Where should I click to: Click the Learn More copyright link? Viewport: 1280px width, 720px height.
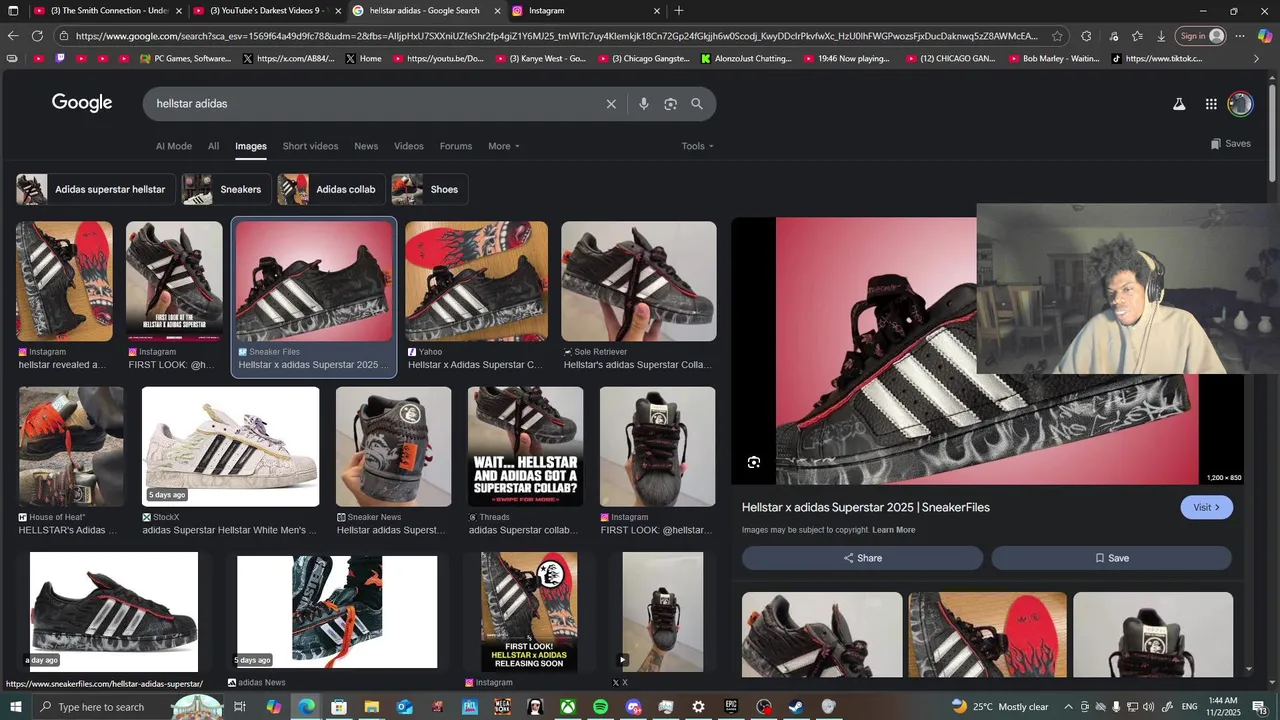893,530
